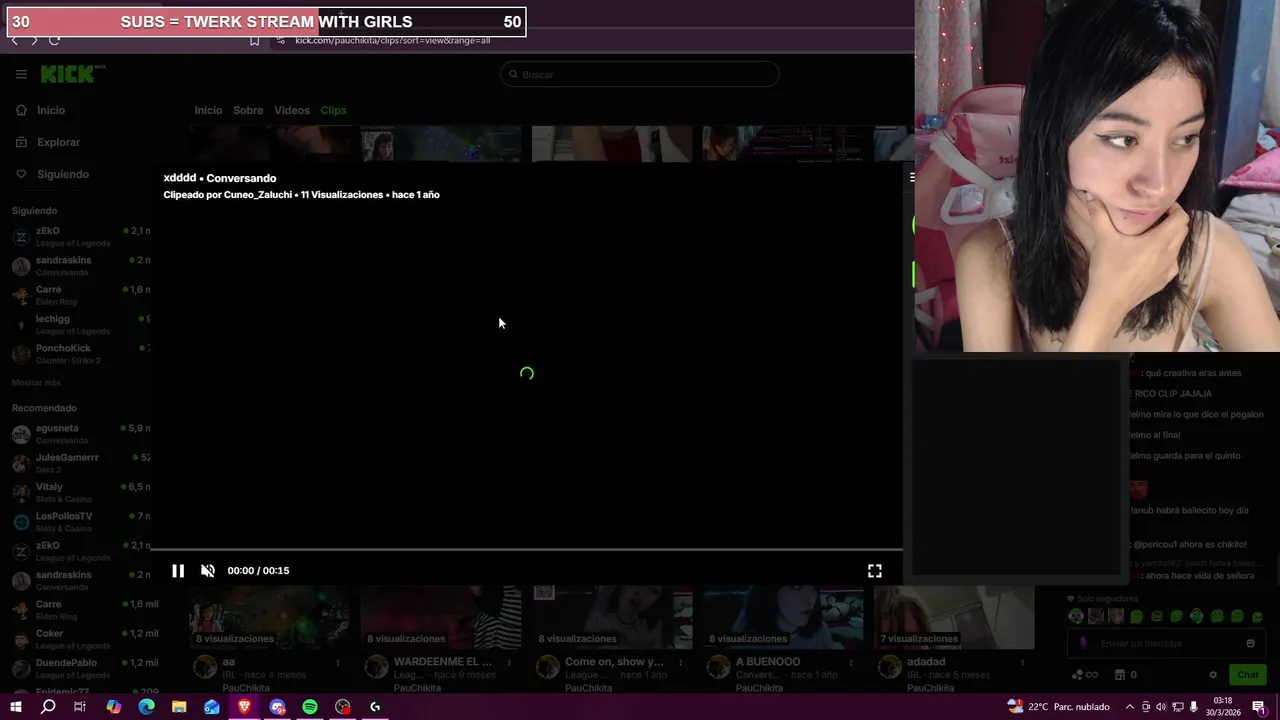Switch to Brave browser on taskbar
1280x720 pixels.
coord(244,707)
